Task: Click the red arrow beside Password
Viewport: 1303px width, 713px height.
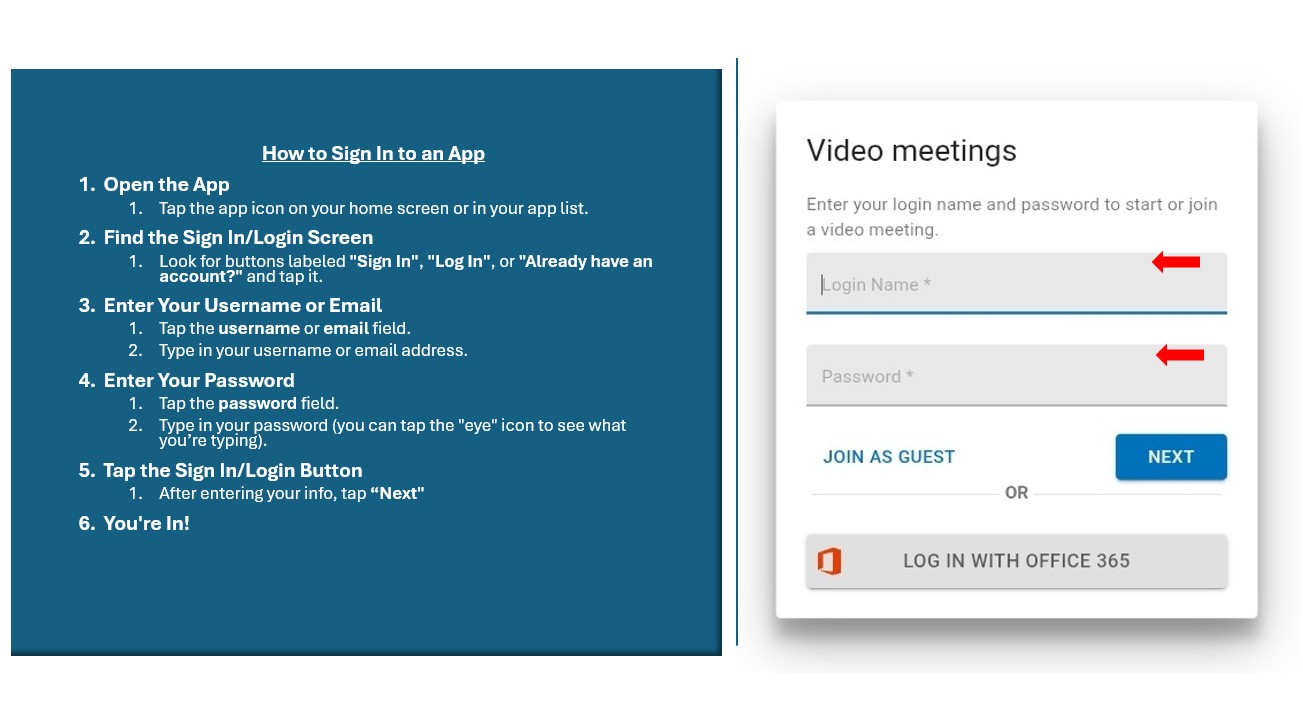Action: (1179, 355)
